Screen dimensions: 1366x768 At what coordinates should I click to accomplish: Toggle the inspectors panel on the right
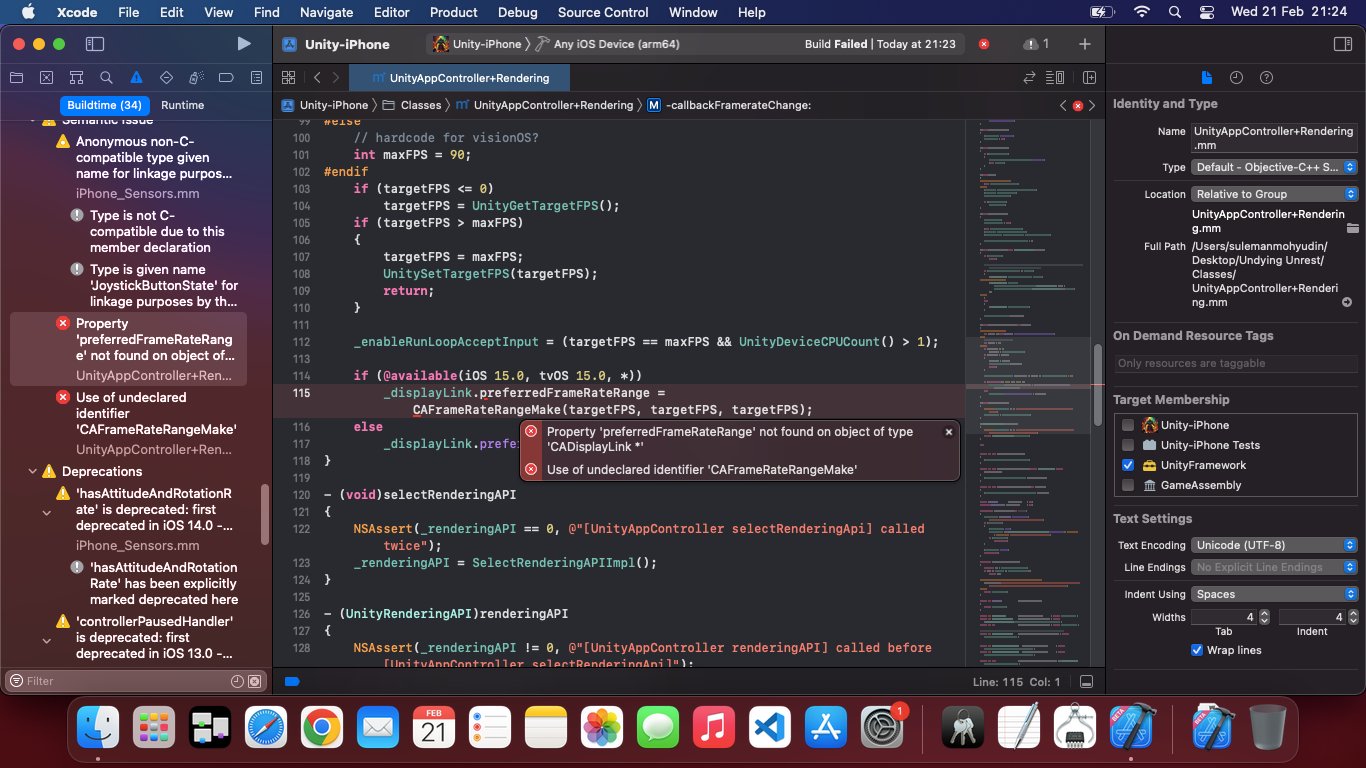coord(1343,44)
